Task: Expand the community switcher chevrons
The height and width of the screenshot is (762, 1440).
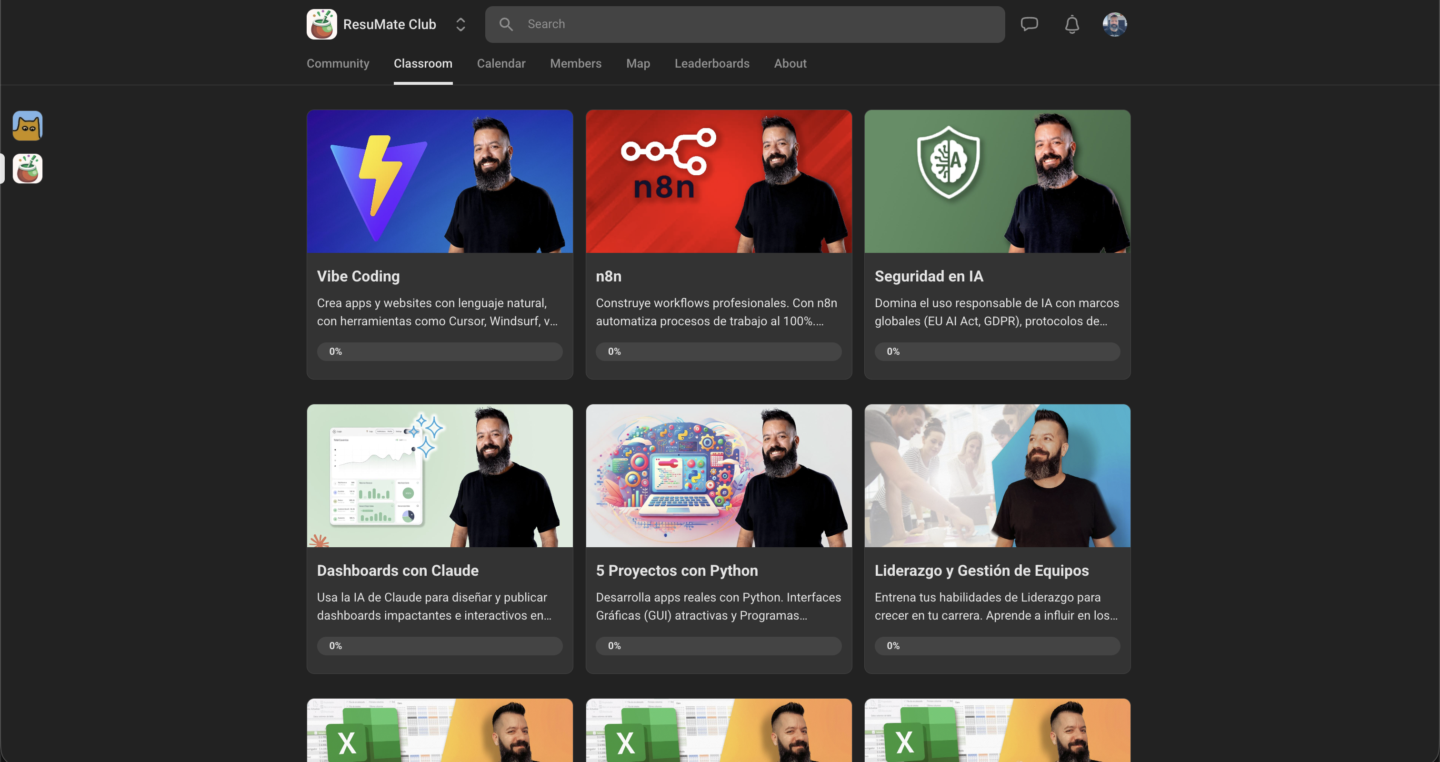Action: (460, 24)
